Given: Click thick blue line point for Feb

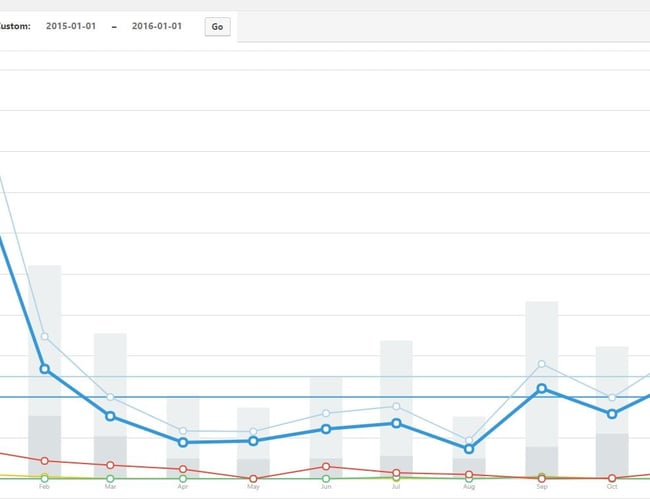Looking at the screenshot, I should tap(44, 369).
